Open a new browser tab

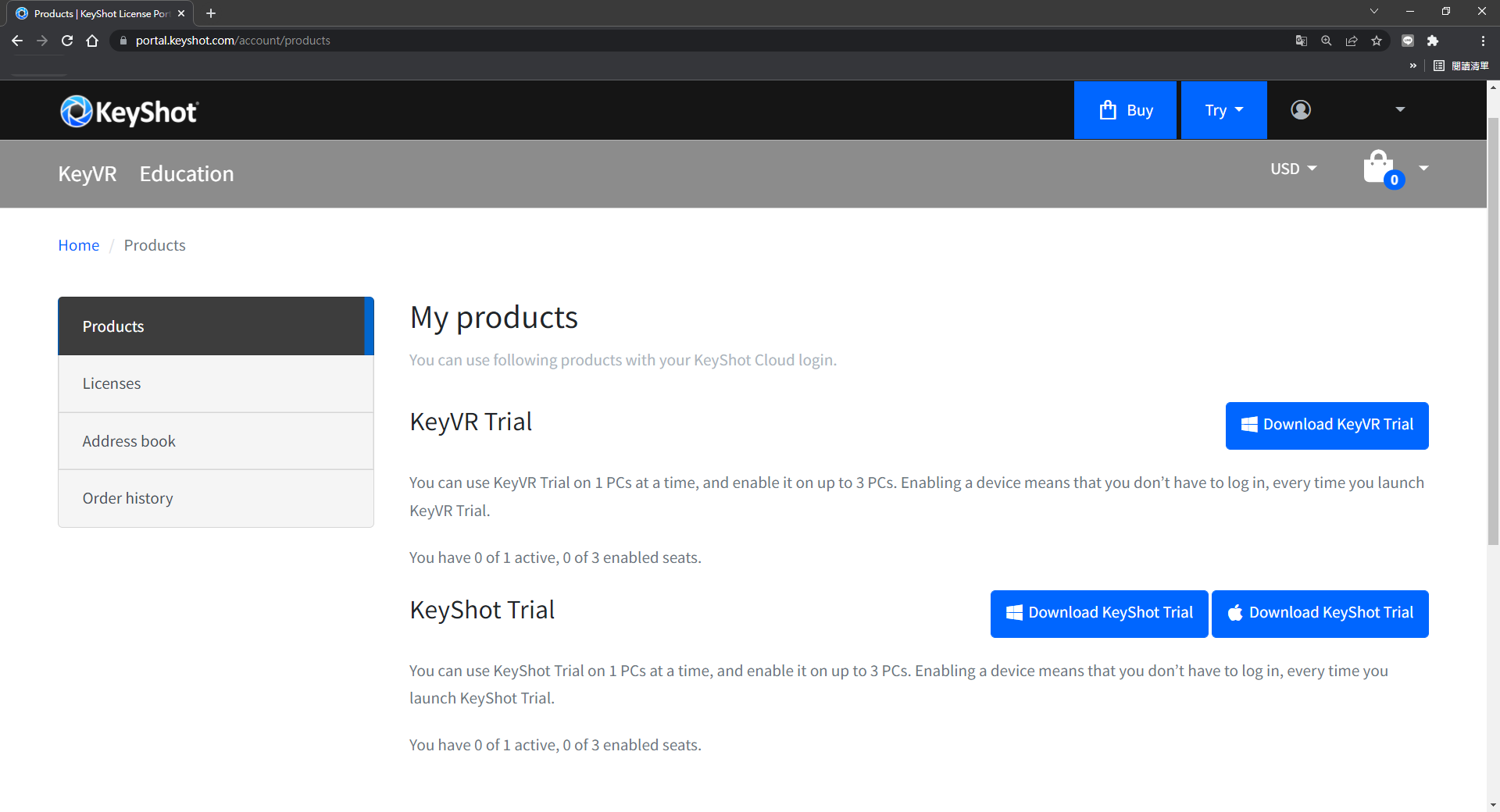coord(211,13)
